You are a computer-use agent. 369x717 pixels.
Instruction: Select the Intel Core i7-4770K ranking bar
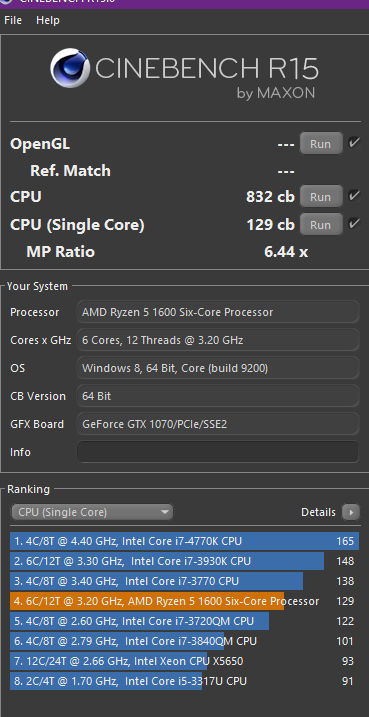[184, 541]
